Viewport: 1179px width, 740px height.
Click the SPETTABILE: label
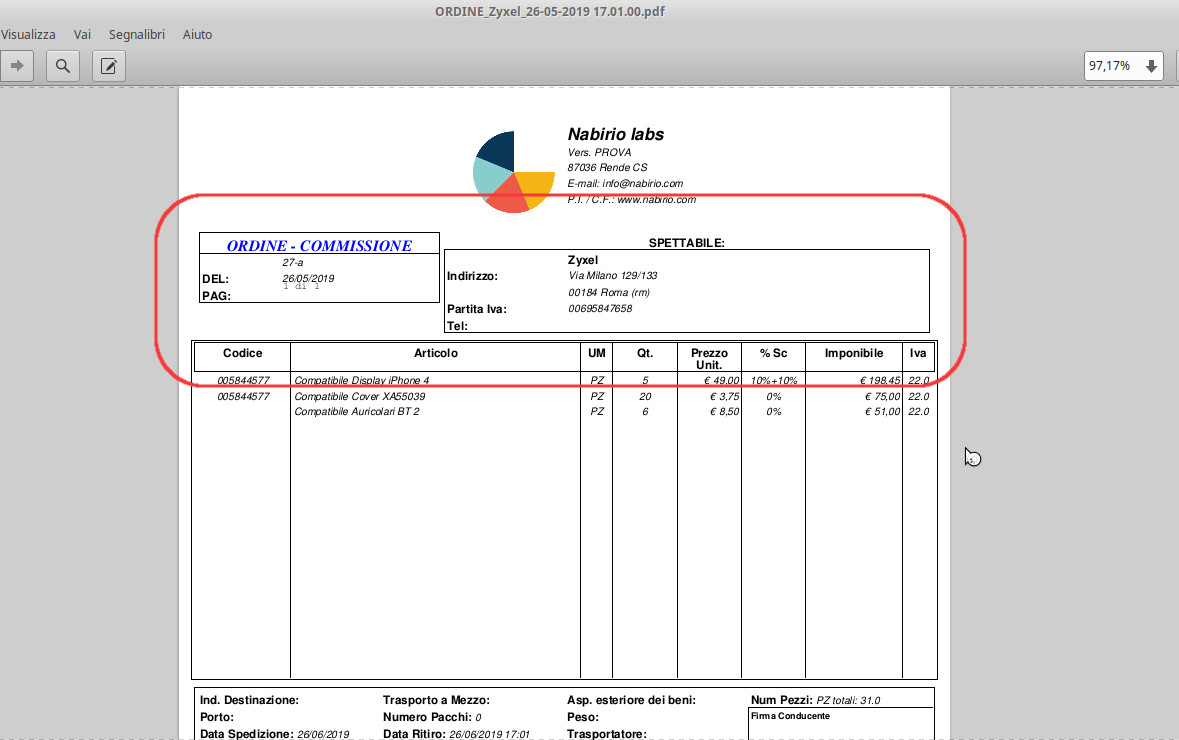pos(686,243)
